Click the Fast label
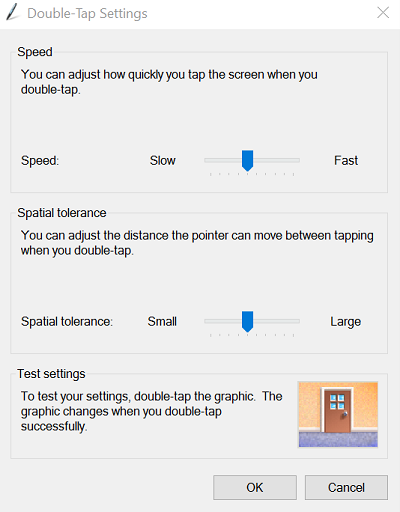Viewport: 400px width, 512px height. 346,161
